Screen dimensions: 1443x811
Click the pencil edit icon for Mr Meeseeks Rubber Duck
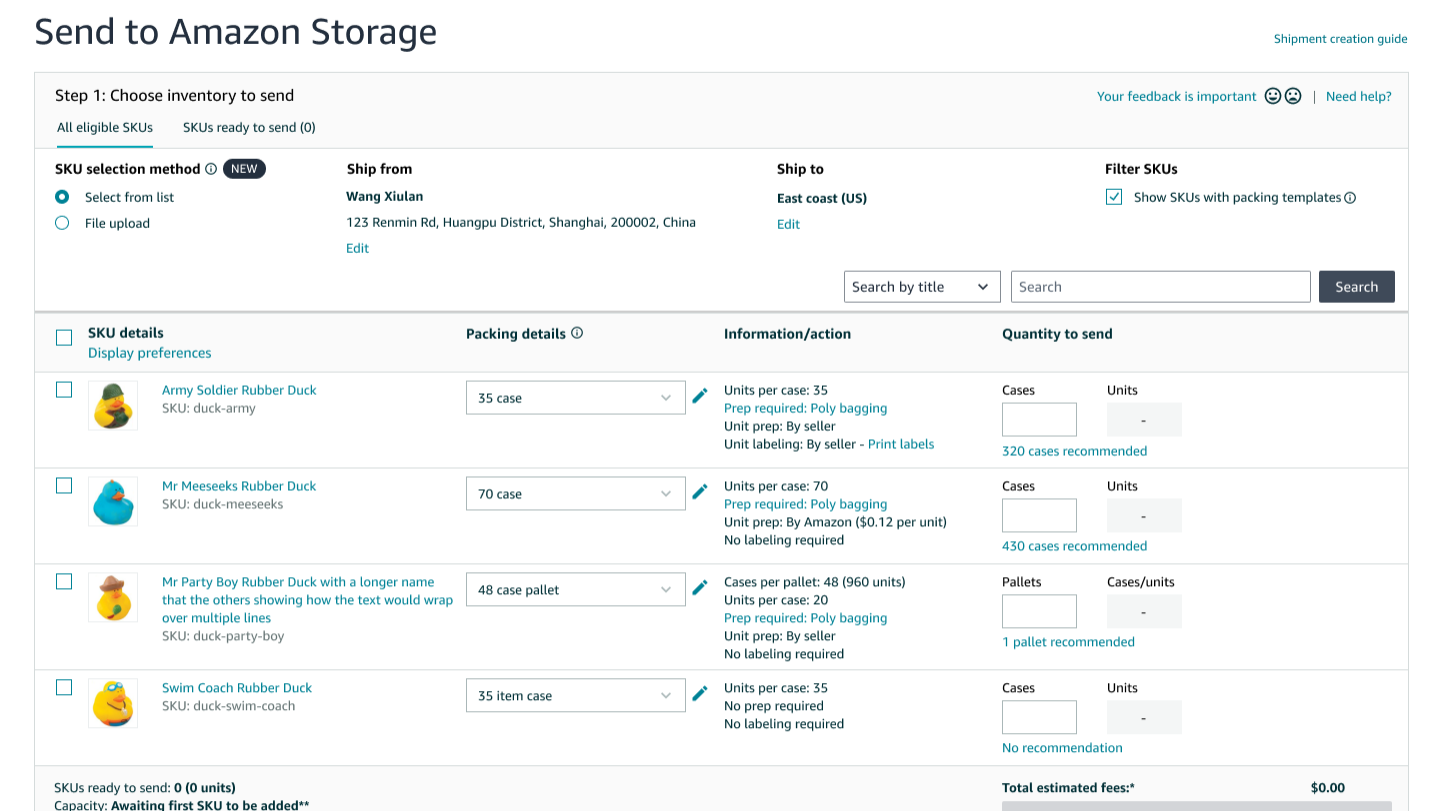coord(700,492)
